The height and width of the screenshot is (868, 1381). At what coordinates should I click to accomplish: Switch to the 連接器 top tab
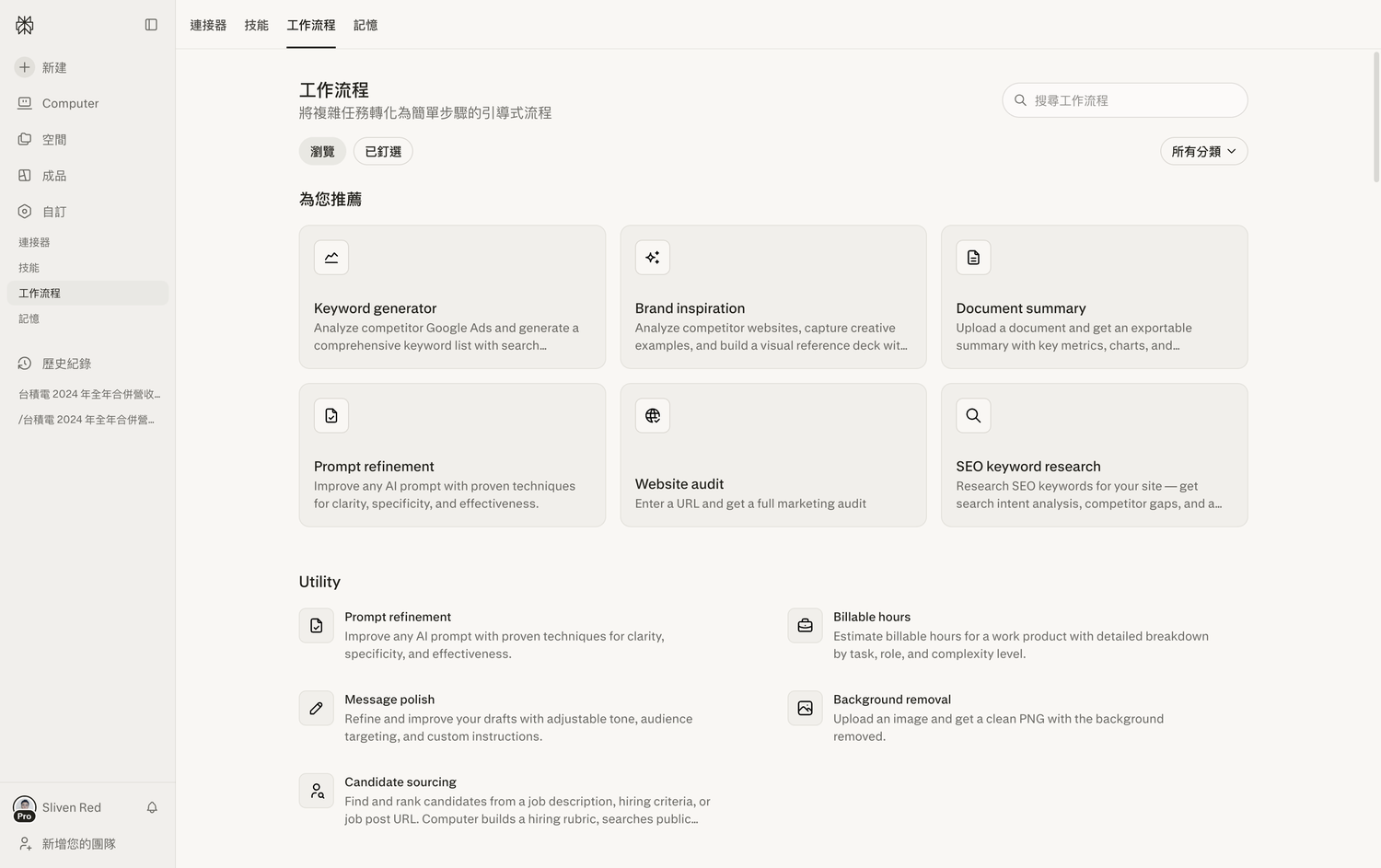pos(208,25)
